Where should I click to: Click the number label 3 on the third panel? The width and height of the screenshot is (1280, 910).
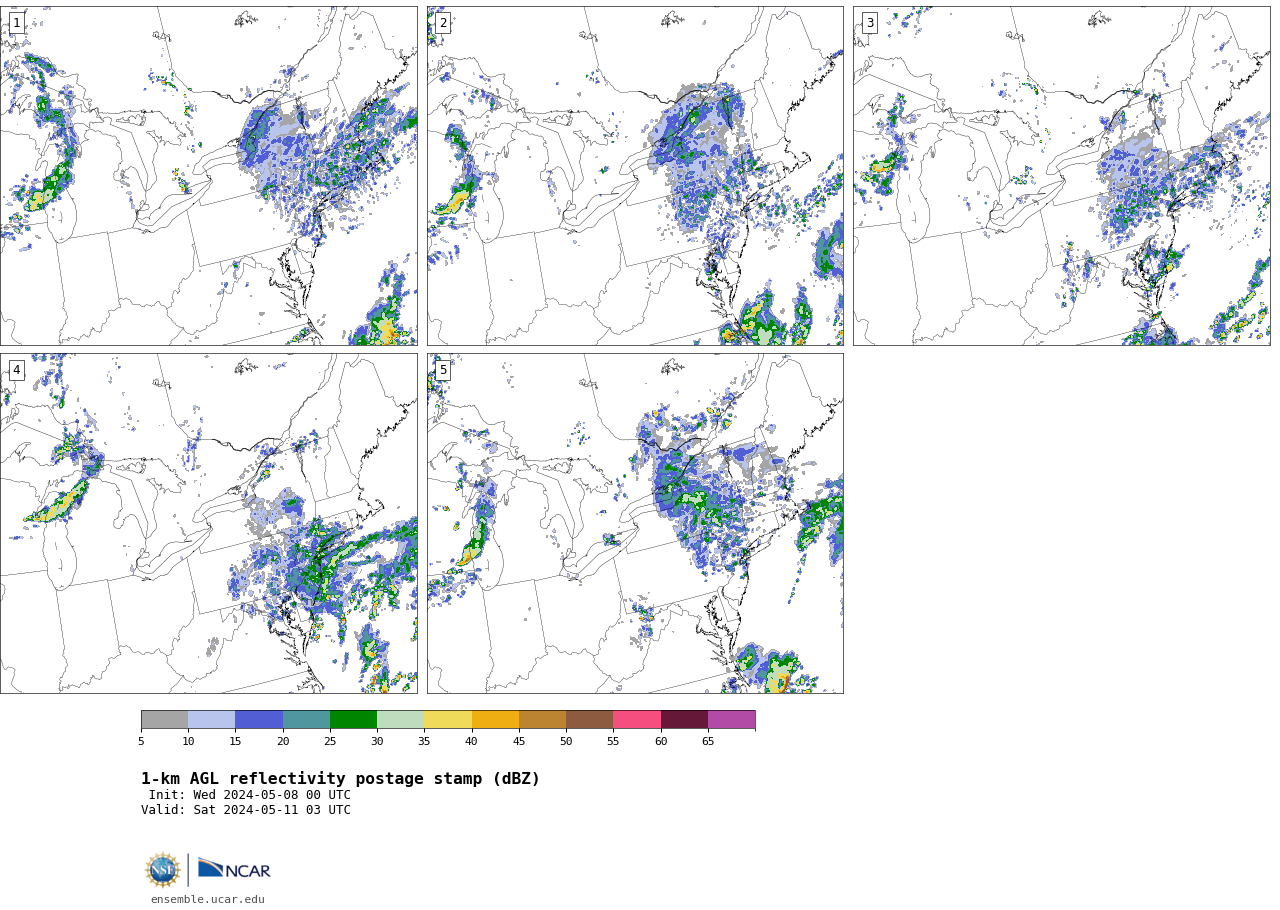click(870, 23)
